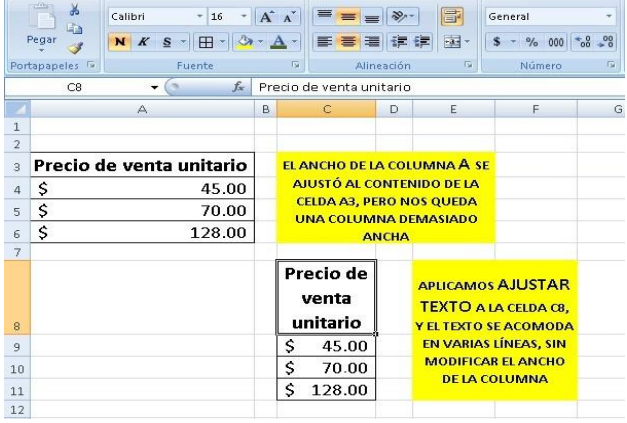Toggle the Ajustar texto wrap button
Image resolution: width=627 pixels, height=423 pixels.
(x=452, y=16)
